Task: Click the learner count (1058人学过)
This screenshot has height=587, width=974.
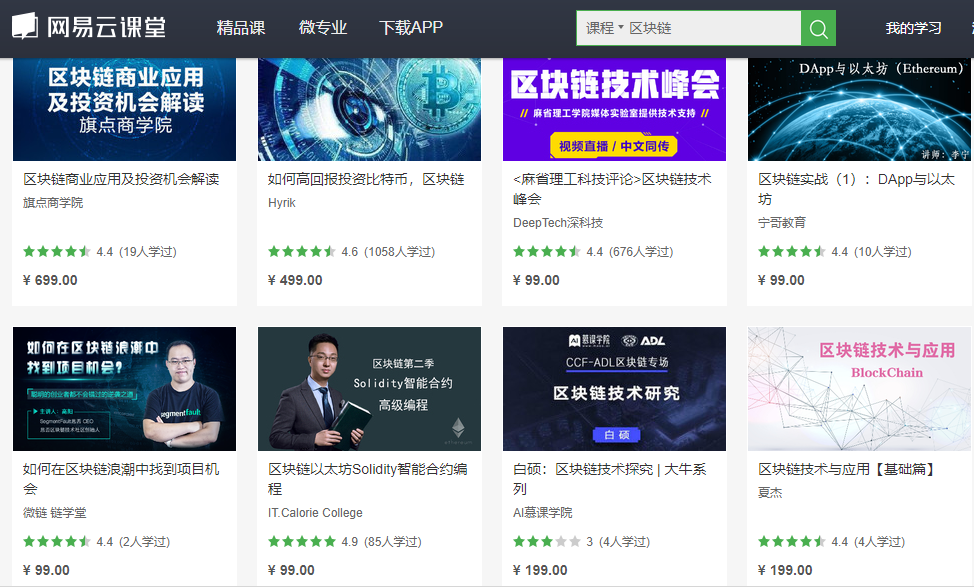Action: tap(399, 252)
